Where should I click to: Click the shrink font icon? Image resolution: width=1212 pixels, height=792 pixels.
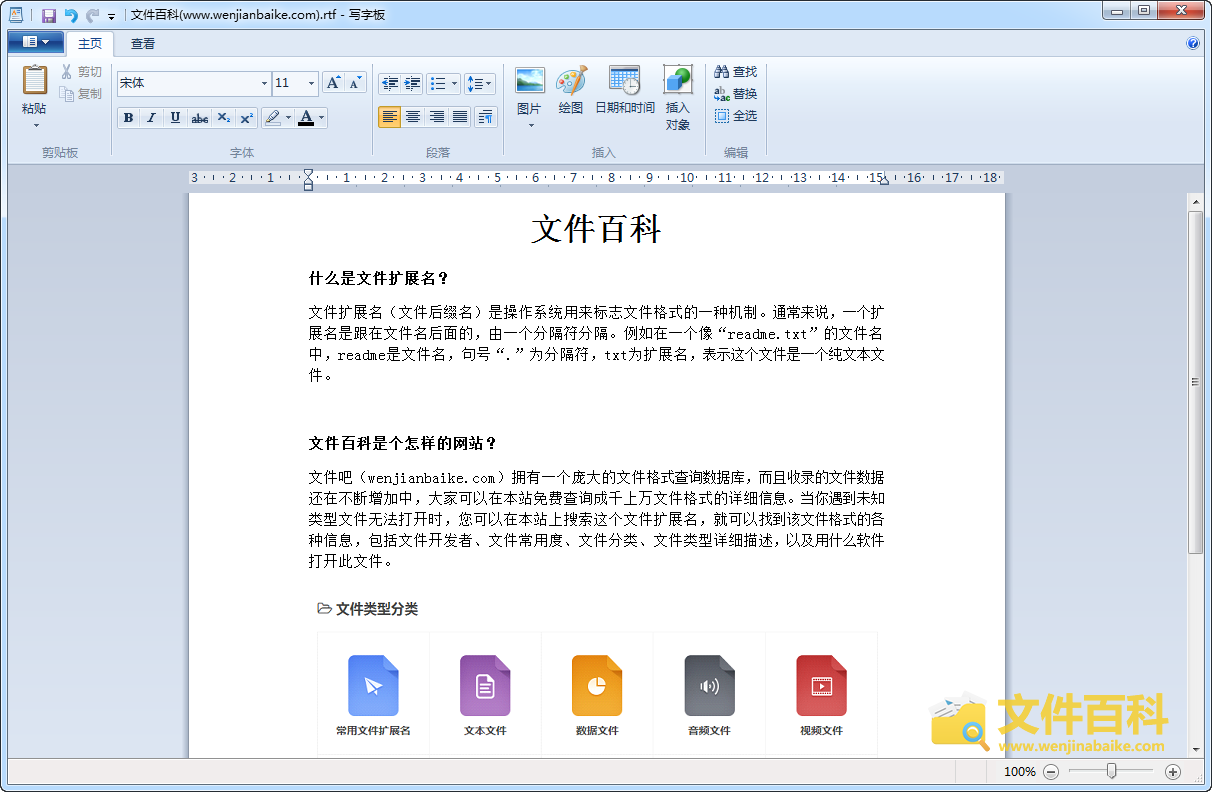[x=356, y=83]
